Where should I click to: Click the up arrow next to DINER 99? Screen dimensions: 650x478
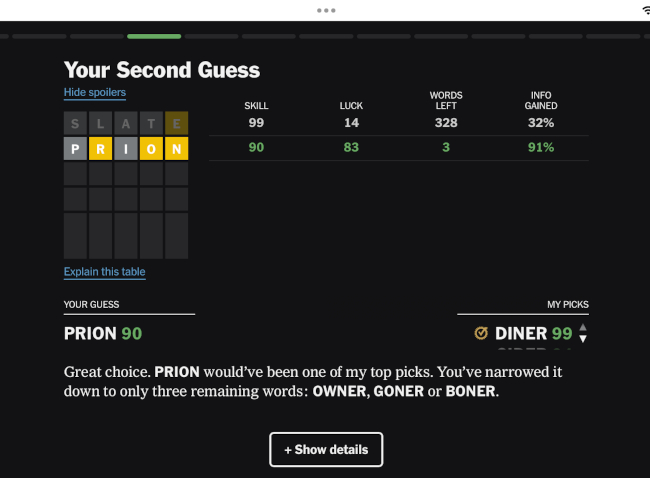[x=583, y=327]
